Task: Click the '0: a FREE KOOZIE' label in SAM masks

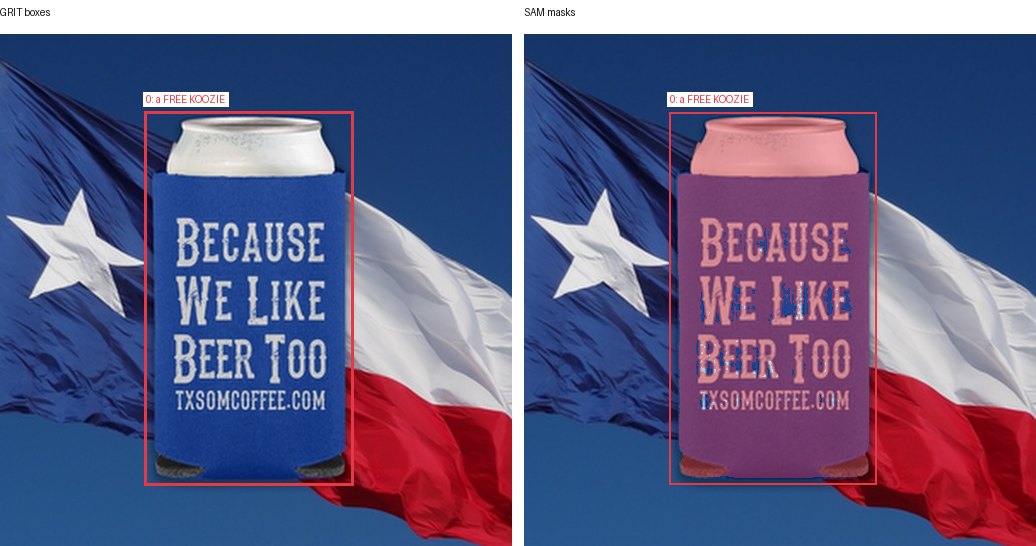Action: coord(710,99)
